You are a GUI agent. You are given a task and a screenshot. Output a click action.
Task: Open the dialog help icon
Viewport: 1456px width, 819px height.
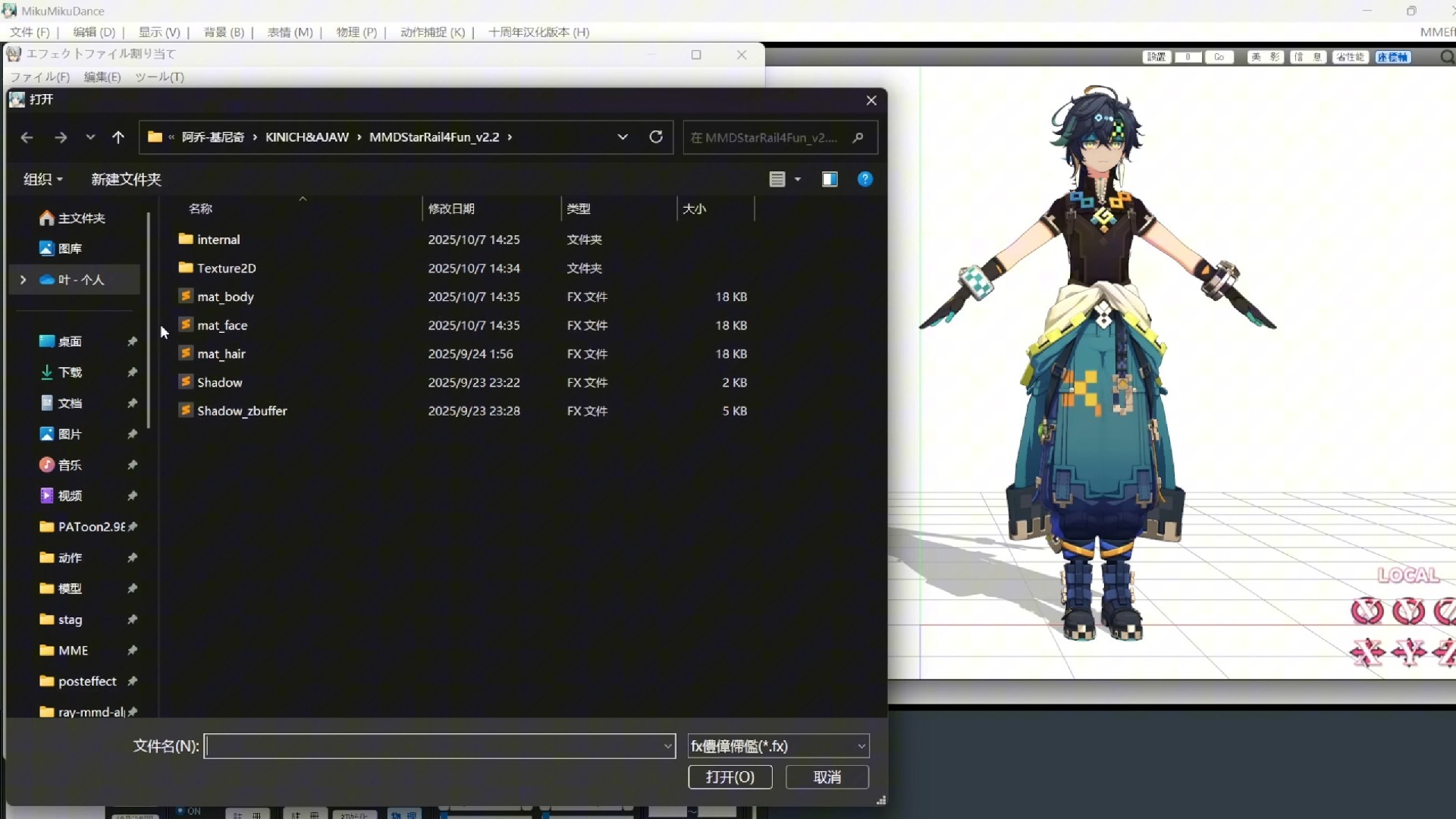(864, 180)
